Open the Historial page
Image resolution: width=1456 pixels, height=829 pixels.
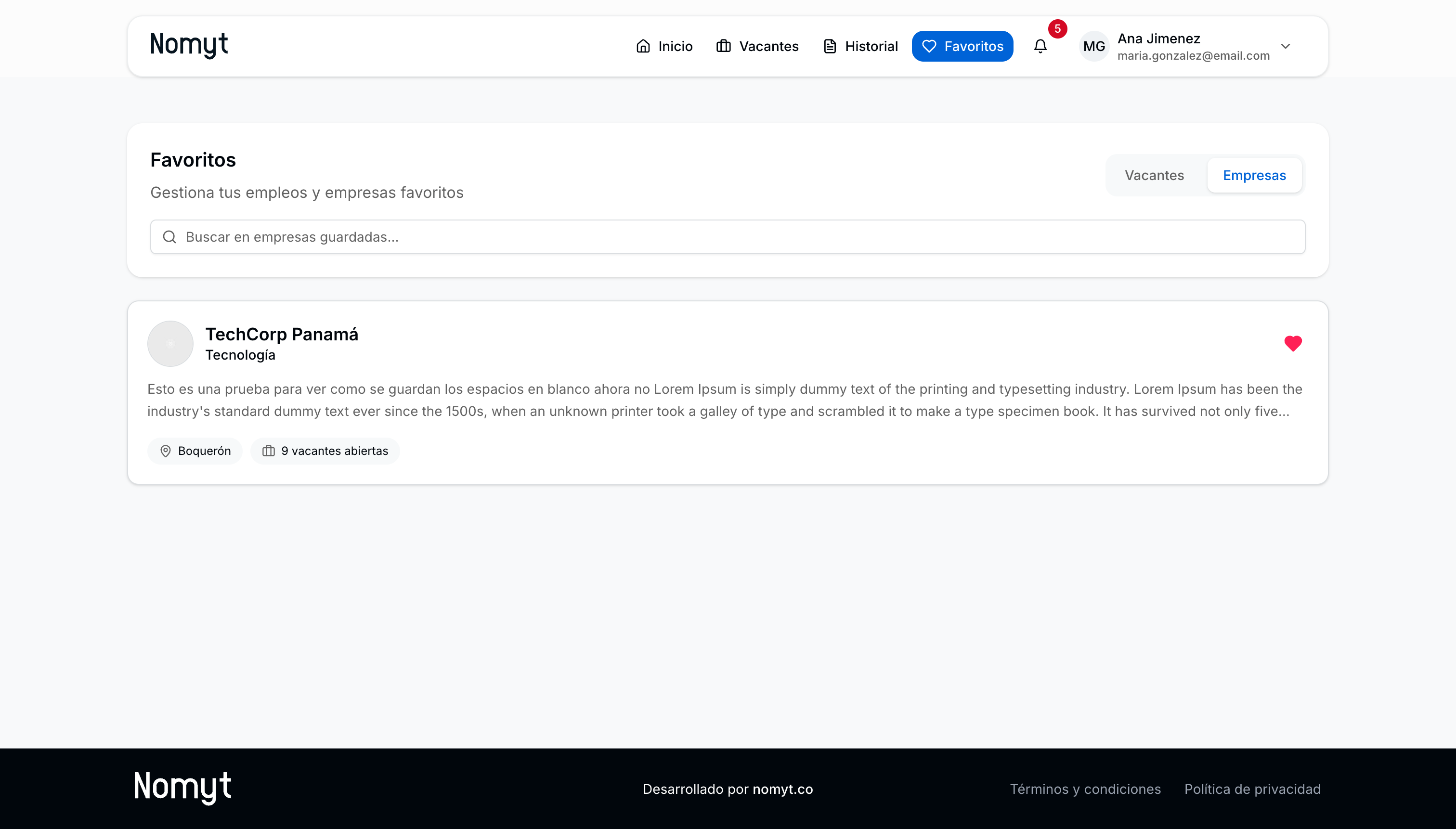click(860, 46)
